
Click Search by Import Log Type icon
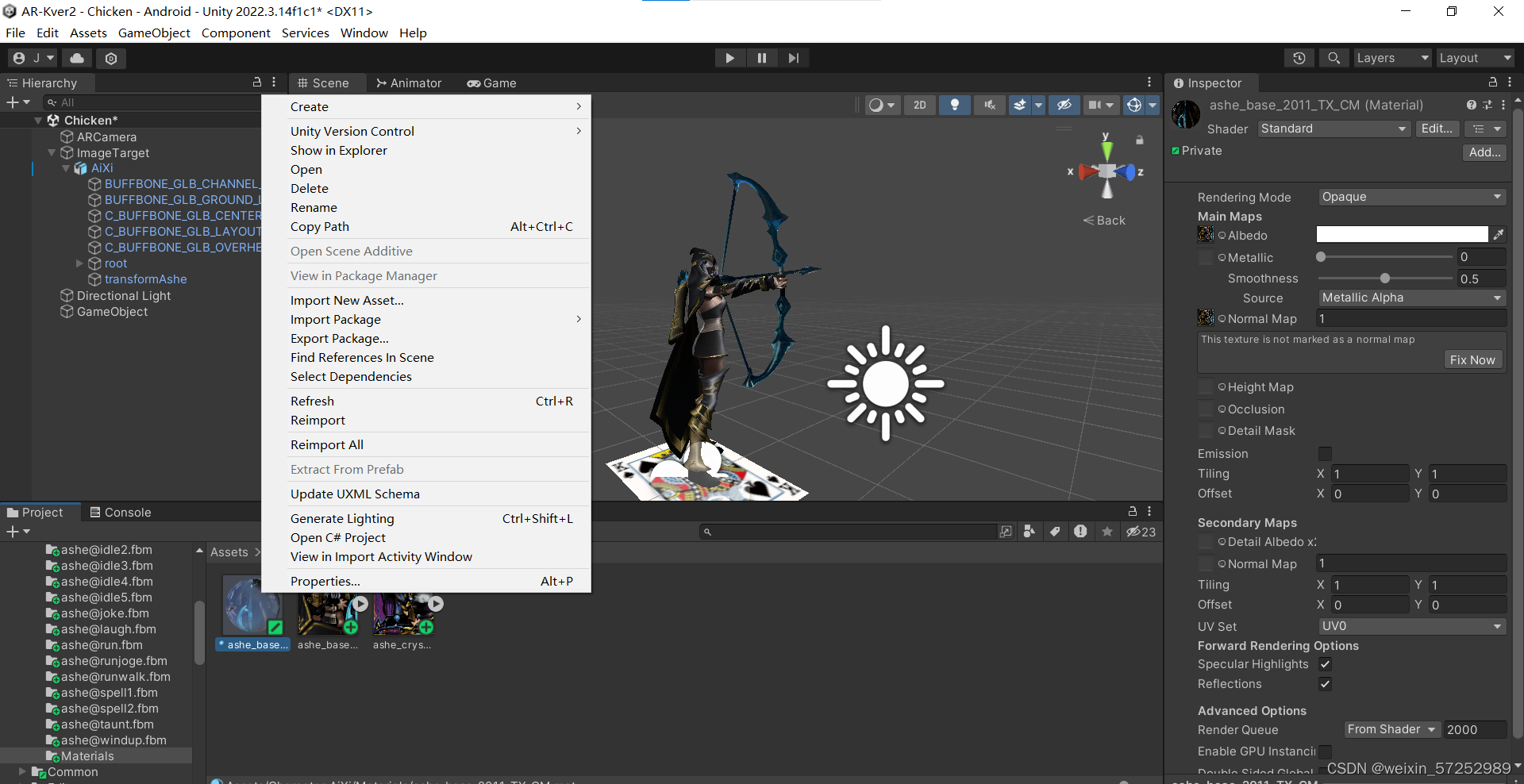click(1080, 532)
